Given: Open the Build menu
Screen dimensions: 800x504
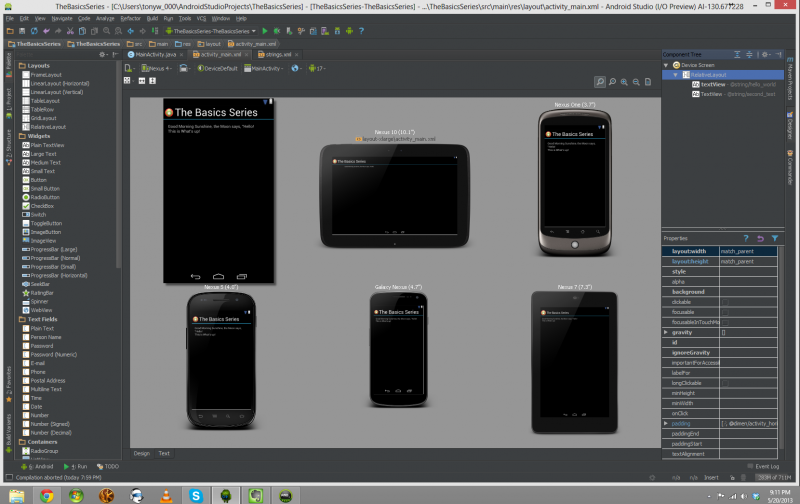Looking at the screenshot, I should (152, 18).
